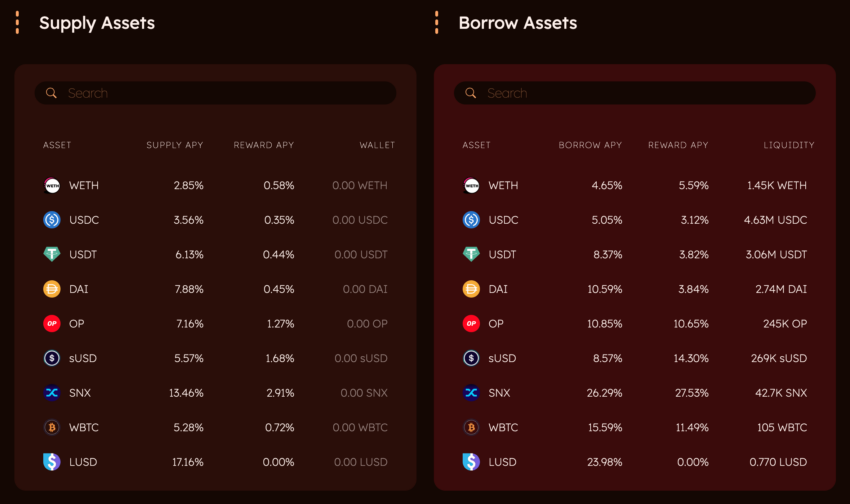Sort by BORROW APY column header
Screen dimensions: 850x504
pyautogui.click(x=590, y=145)
